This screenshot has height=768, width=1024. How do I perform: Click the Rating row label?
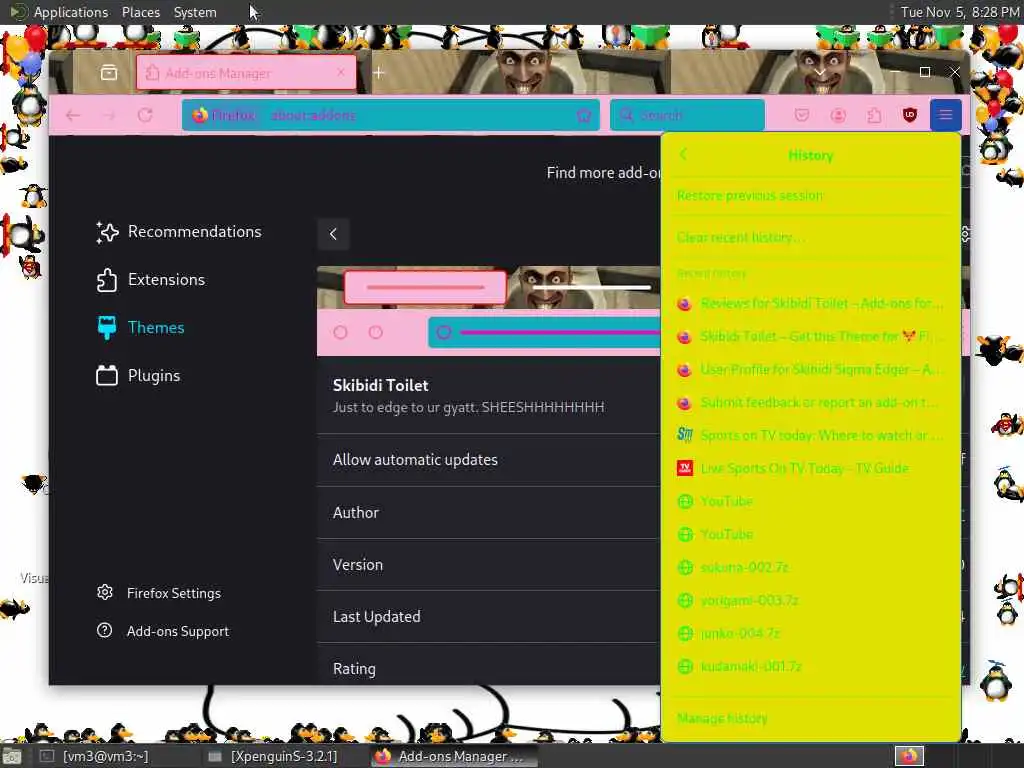click(355, 669)
